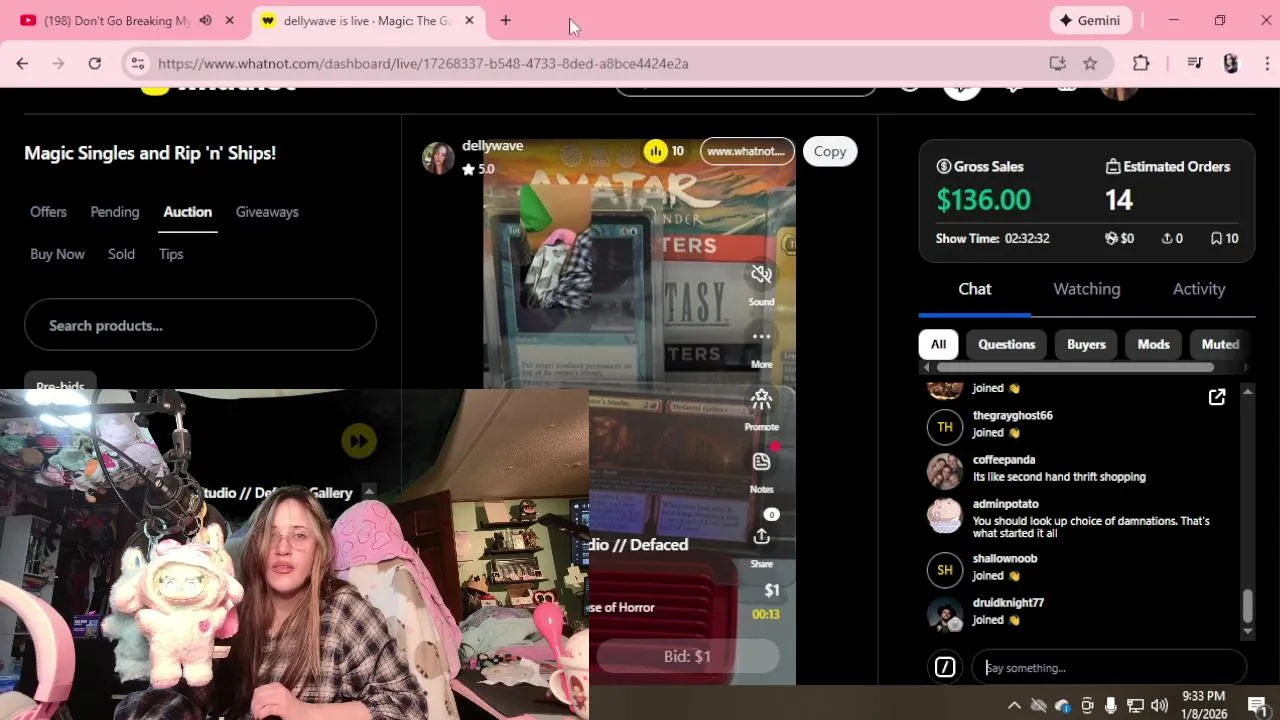Mute the YouTube tab audio icon

205,20
